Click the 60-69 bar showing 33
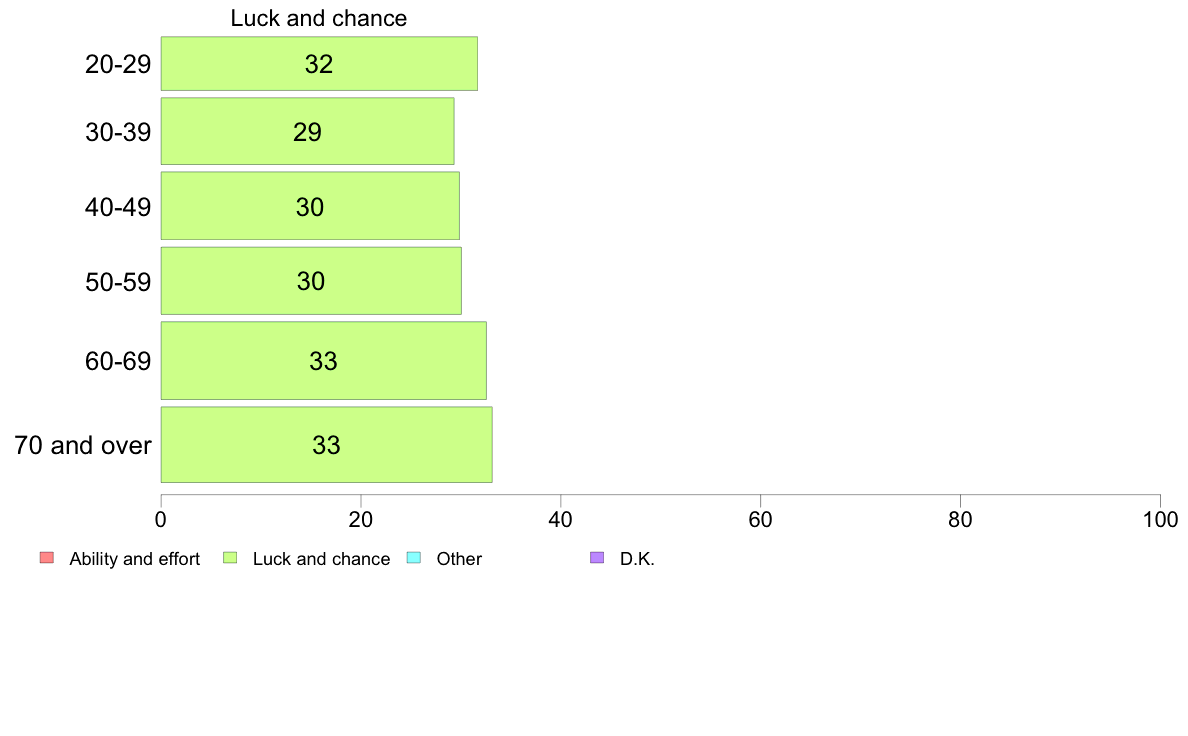The width and height of the screenshot is (1188, 736). coord(324,361)
